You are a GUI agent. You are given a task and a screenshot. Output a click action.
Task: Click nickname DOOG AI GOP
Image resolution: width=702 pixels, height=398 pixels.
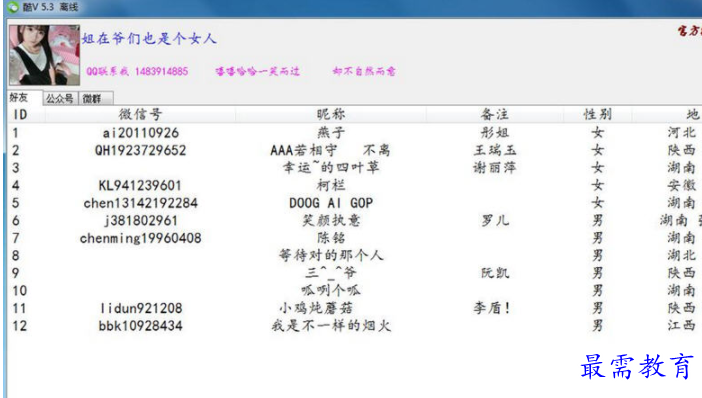tap(331, 203)
